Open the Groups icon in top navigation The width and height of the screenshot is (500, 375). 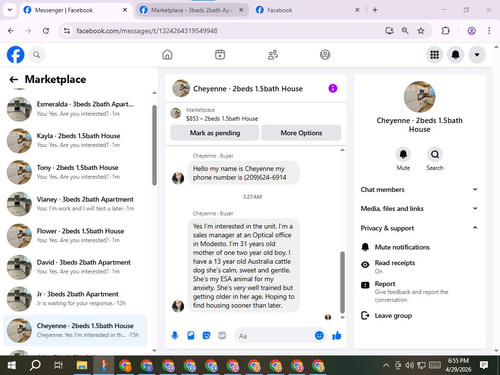325,54
